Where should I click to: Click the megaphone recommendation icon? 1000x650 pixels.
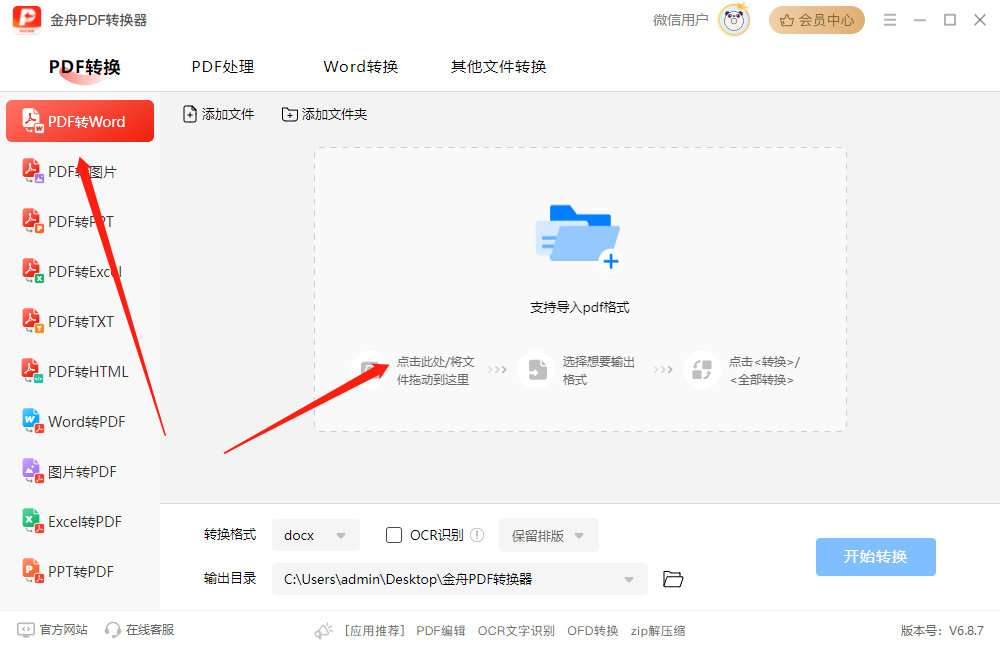coord(323,631)
